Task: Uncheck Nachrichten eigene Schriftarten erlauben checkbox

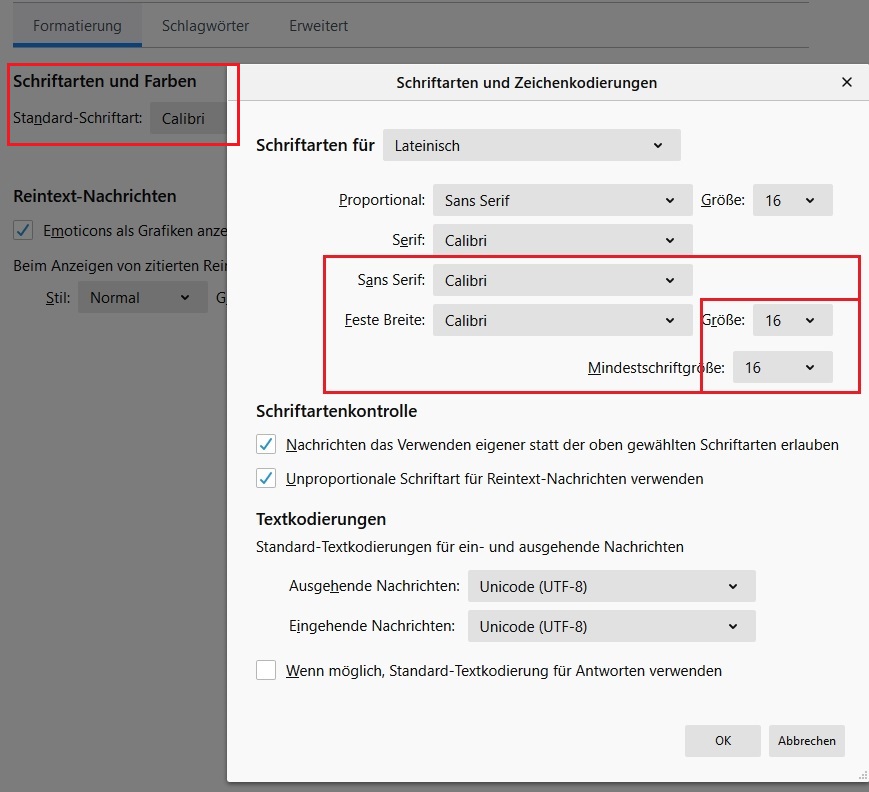Action: click(266, 444)
